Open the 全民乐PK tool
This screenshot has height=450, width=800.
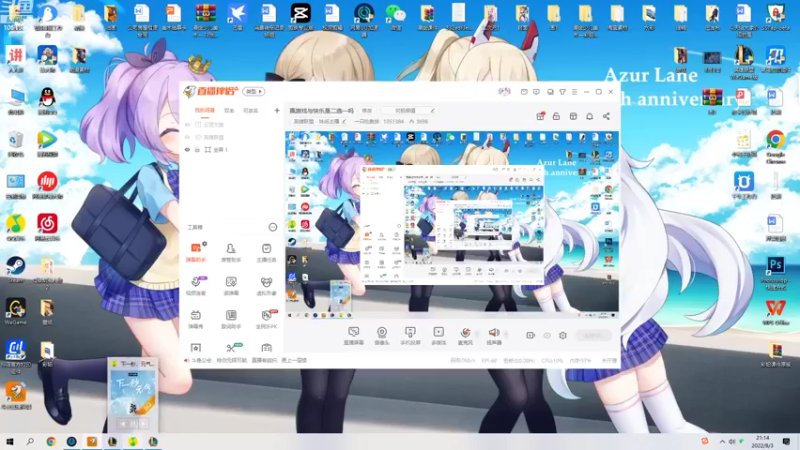(x=266, y=319)
